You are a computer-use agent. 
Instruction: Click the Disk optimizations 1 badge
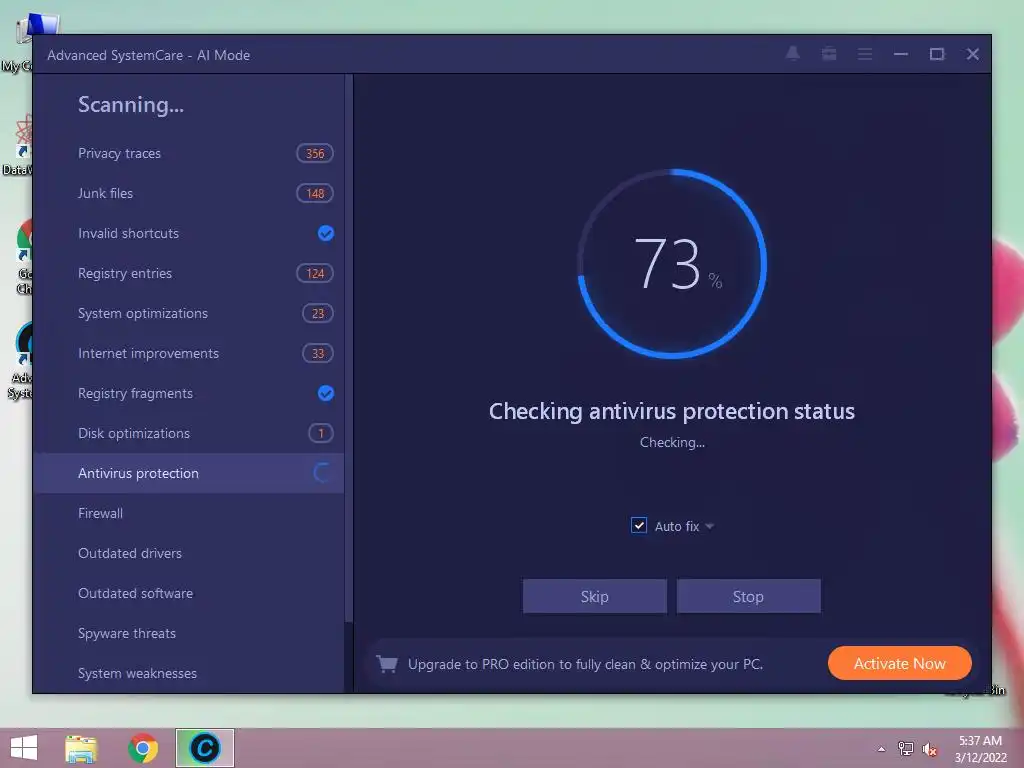pos(321,434)
